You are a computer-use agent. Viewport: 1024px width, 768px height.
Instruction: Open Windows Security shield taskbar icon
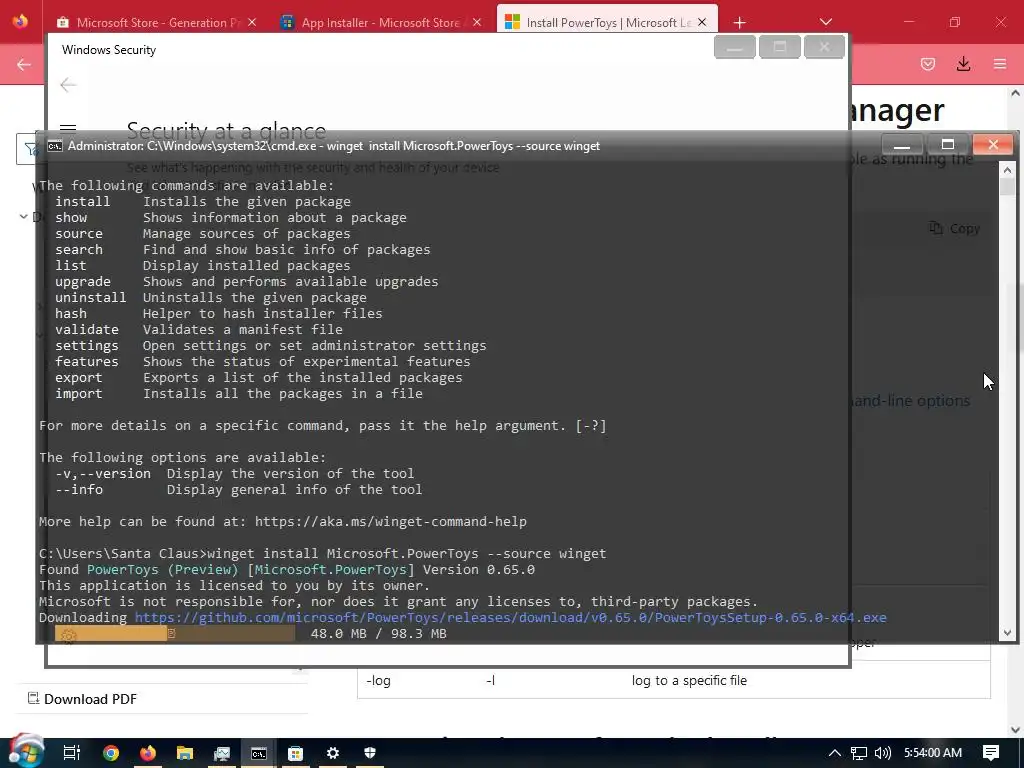370,753
